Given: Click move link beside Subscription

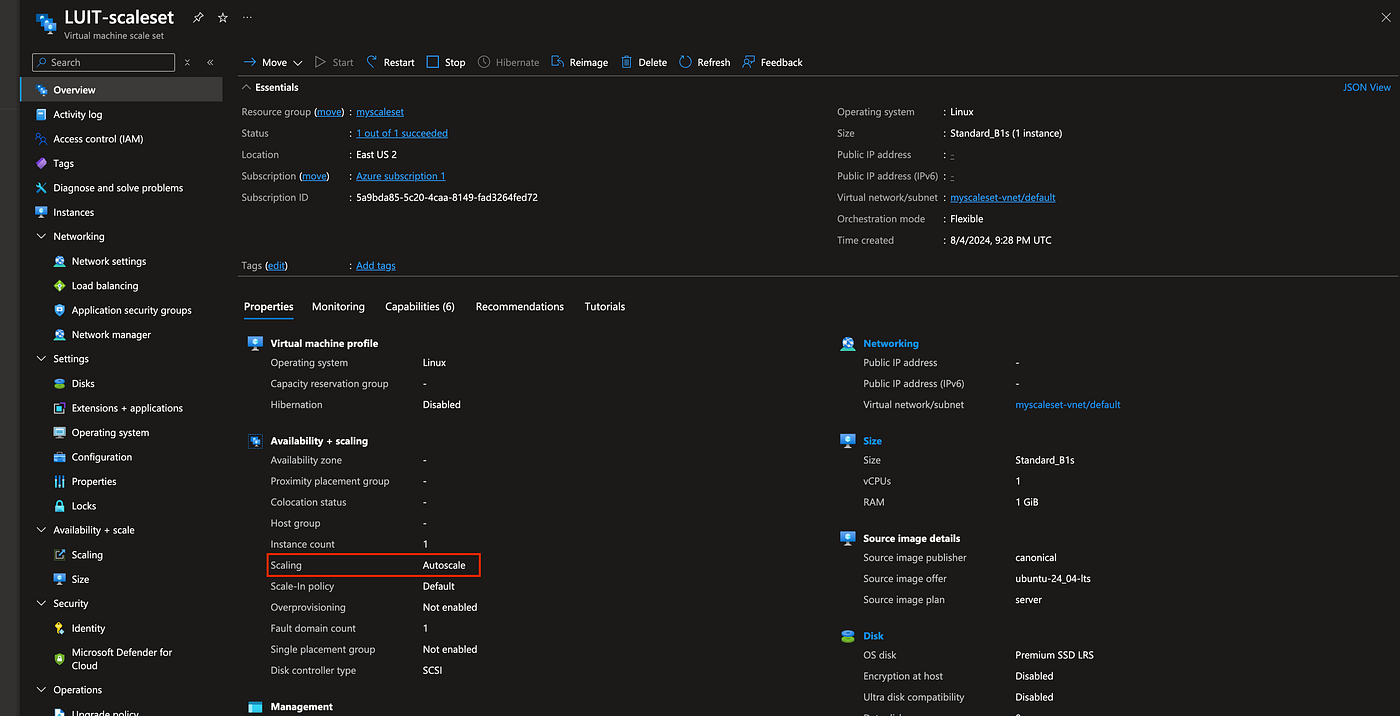Looking at the screenshot, I should click(315, 176).
